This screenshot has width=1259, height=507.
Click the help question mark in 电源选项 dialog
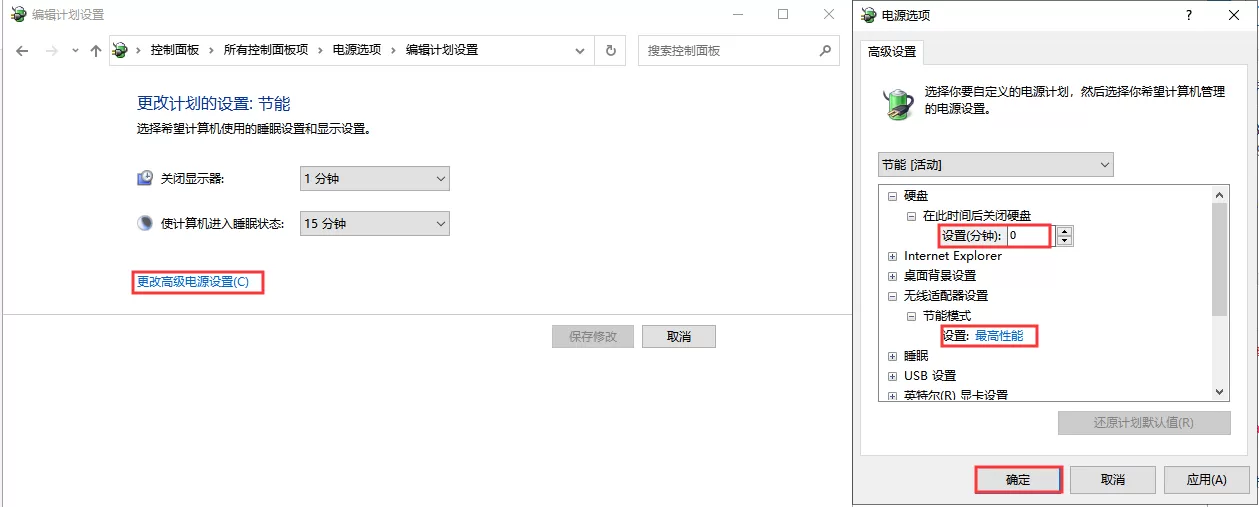point(1189,15)
